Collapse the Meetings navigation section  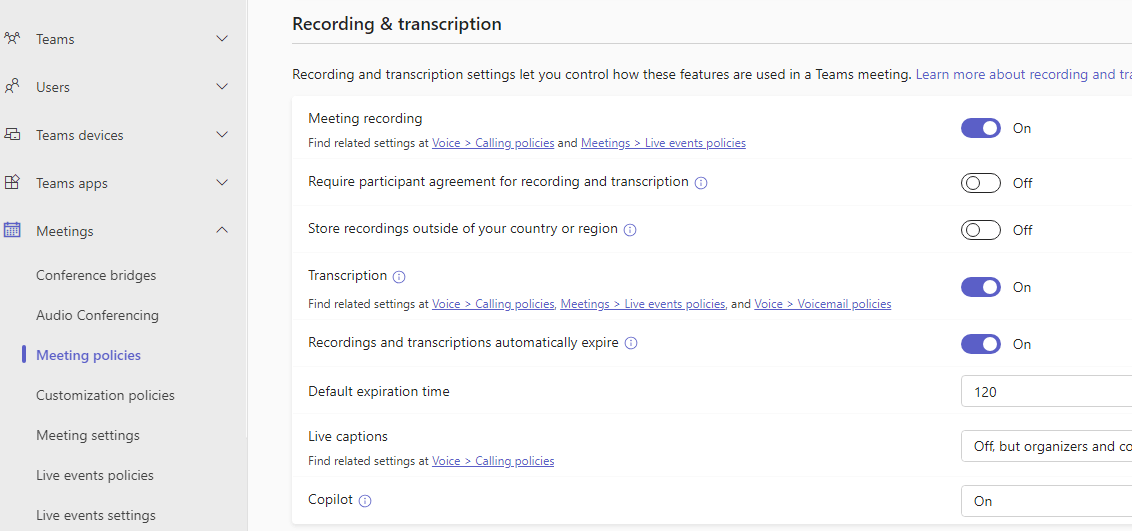coord(222,231)
